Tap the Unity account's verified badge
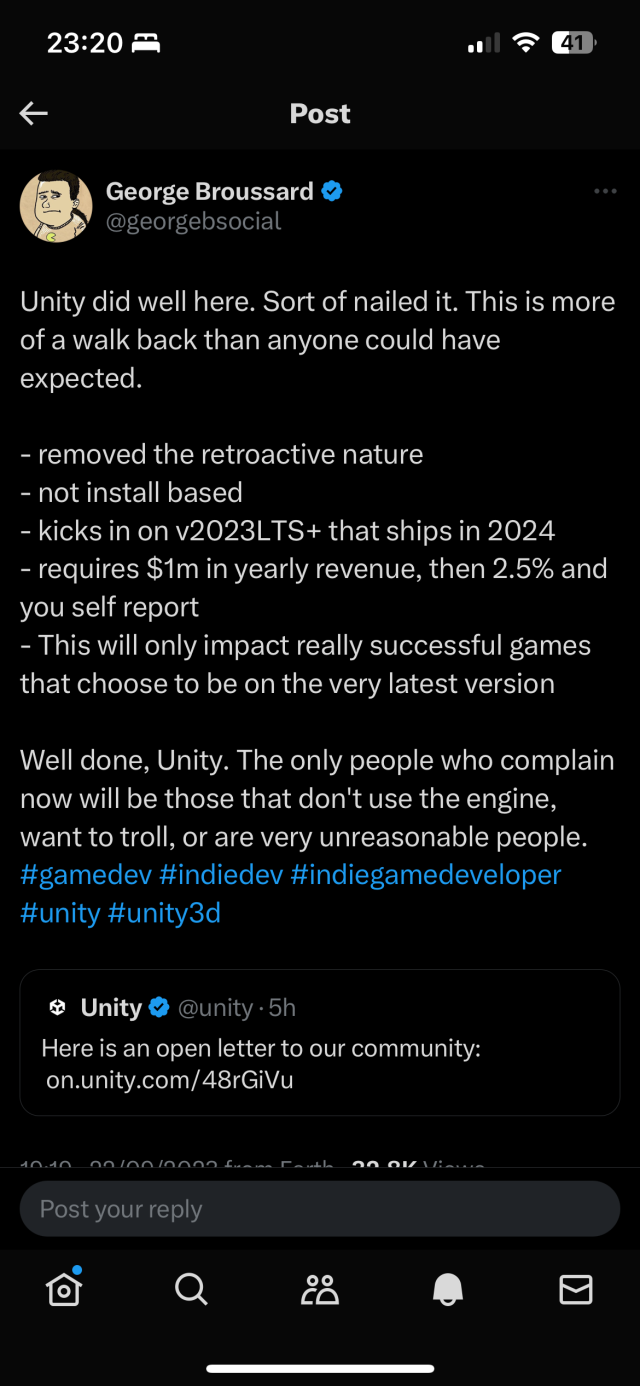 (159, 1008)
